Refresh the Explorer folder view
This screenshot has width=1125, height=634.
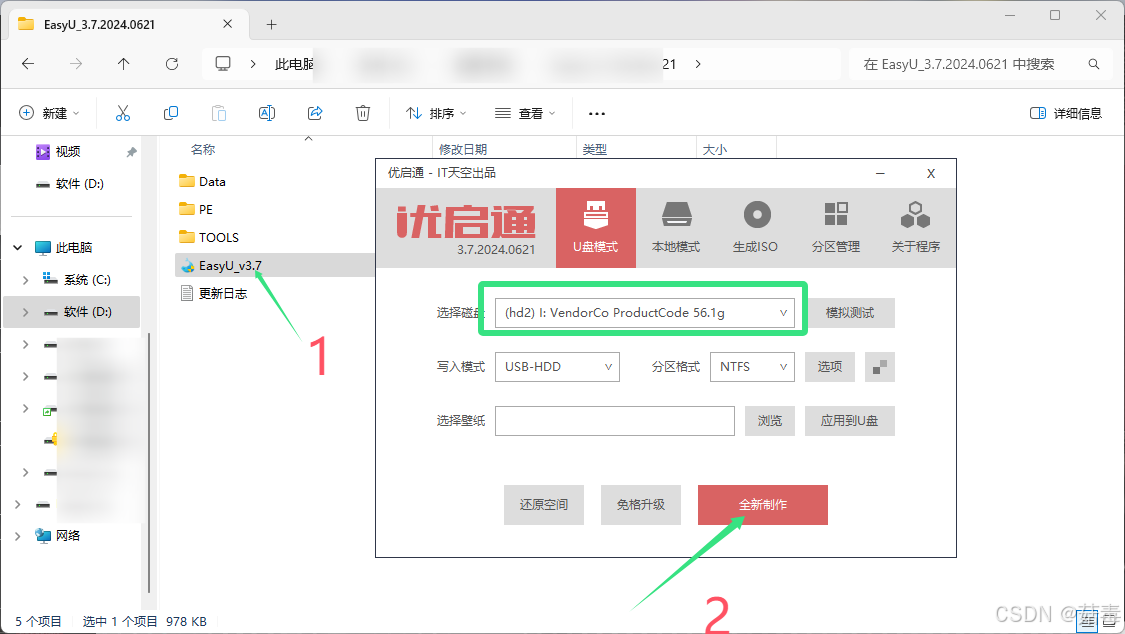171,64
